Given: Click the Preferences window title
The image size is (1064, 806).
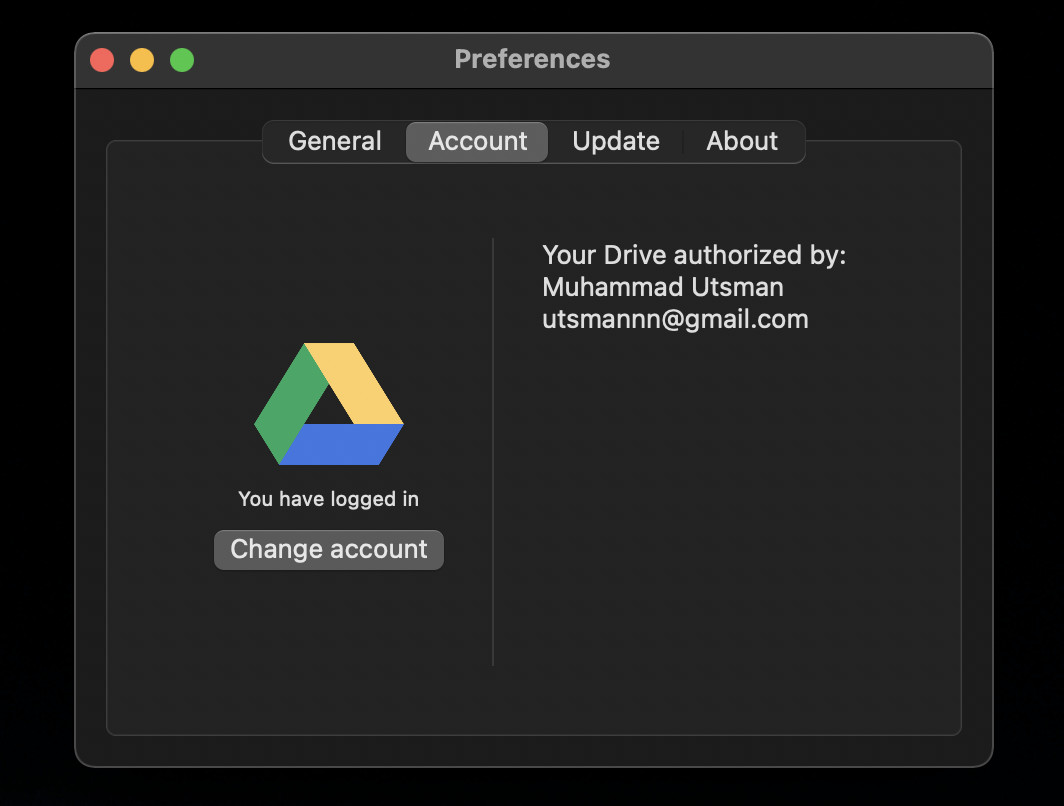Looking at the screenshot, I should tap(532, 59).
